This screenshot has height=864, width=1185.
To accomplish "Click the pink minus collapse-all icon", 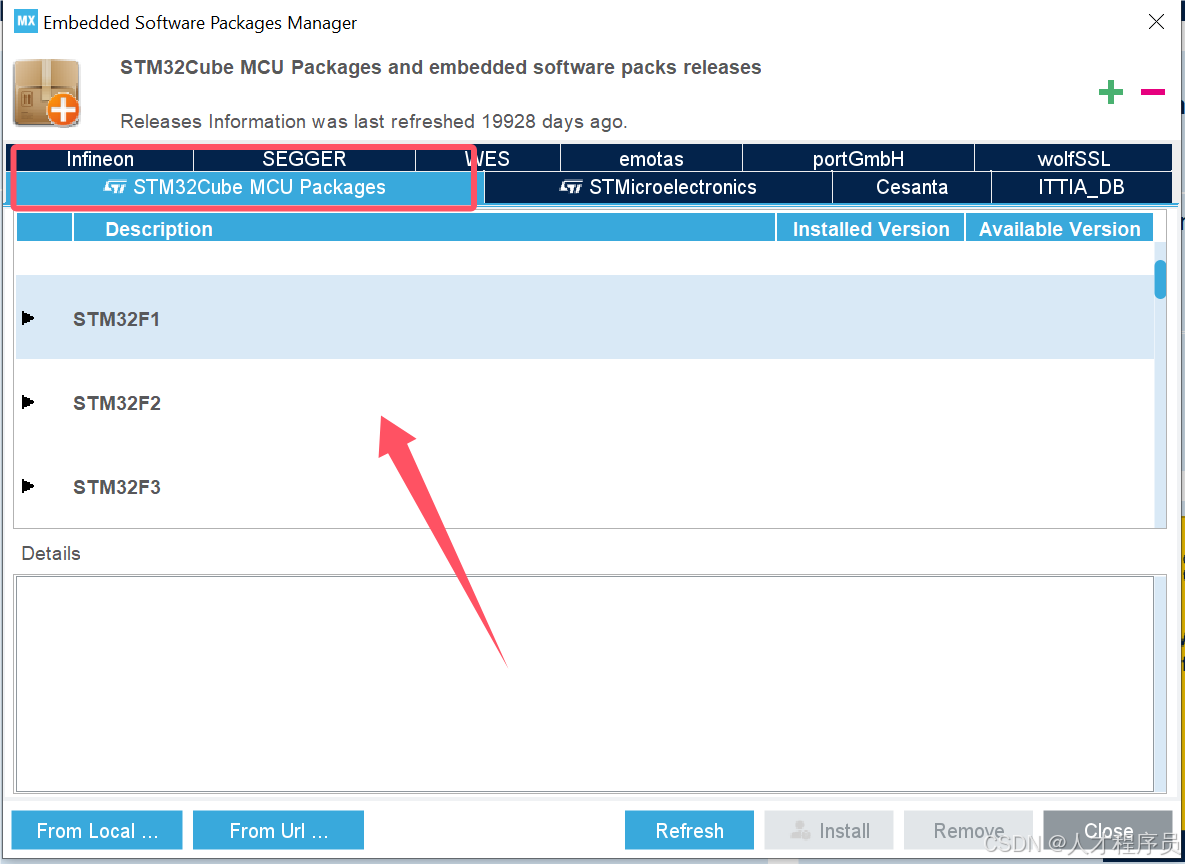I will pos(1153,92).
